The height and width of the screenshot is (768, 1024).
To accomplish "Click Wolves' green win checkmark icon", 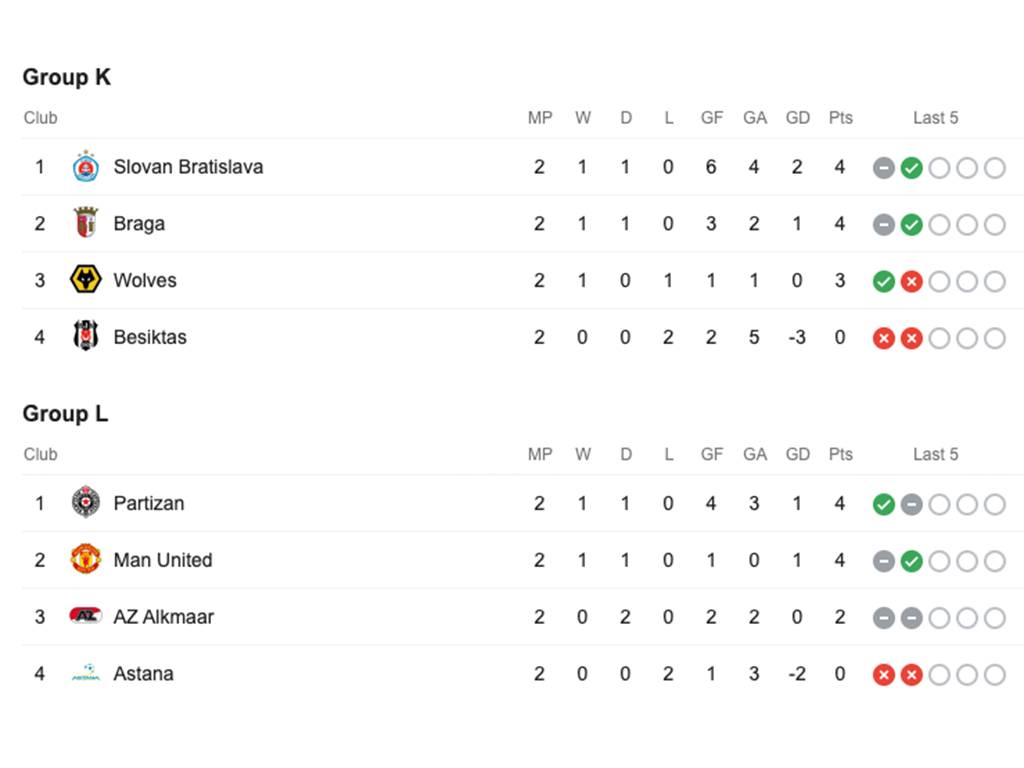I will [883, 281].
